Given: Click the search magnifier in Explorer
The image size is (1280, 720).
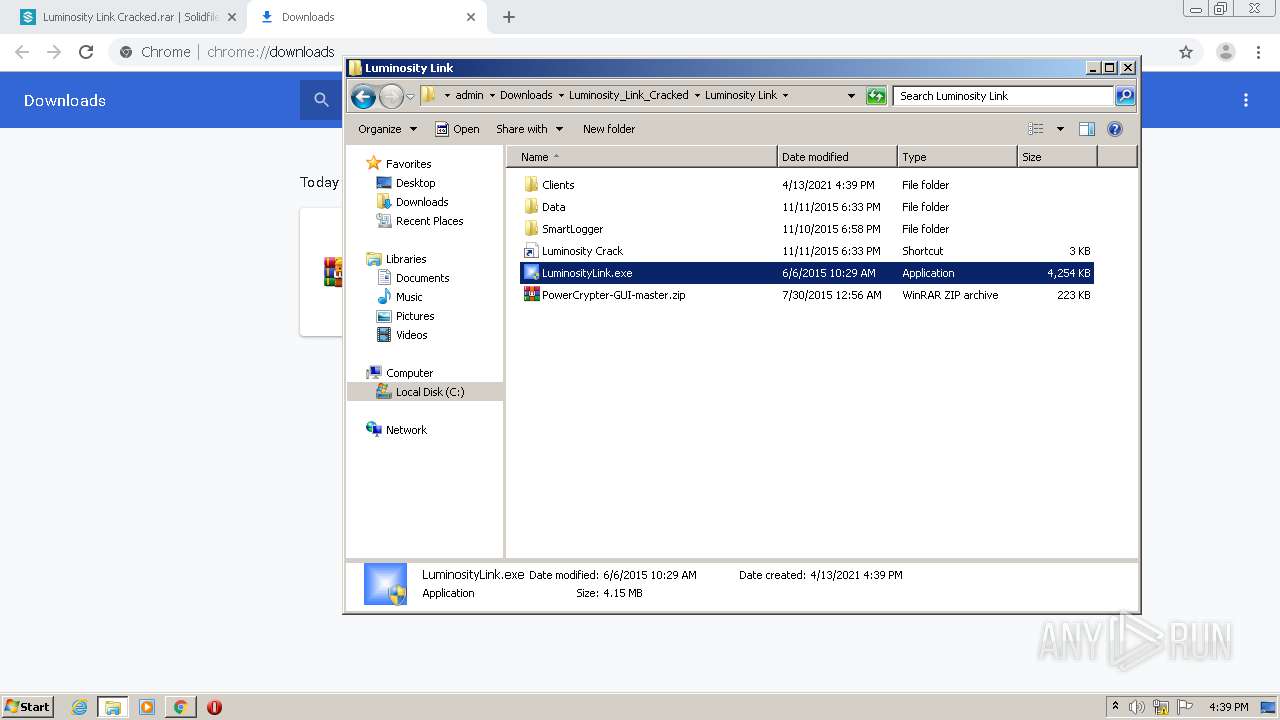Looking at the screenshot, I should coord(1125,96).
